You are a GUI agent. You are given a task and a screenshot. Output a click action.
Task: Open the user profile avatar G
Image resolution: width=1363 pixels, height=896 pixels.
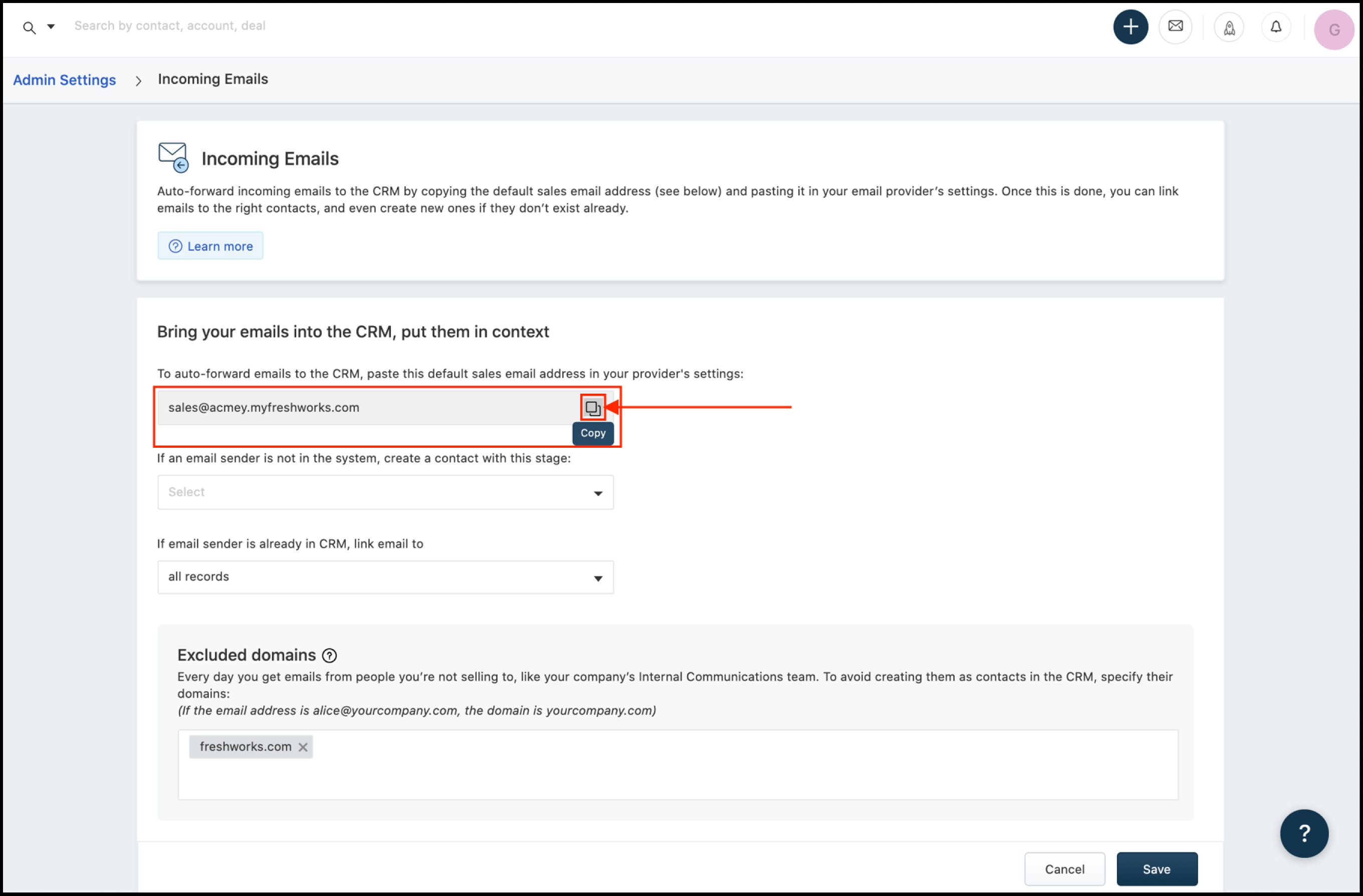pos(1333,29)
